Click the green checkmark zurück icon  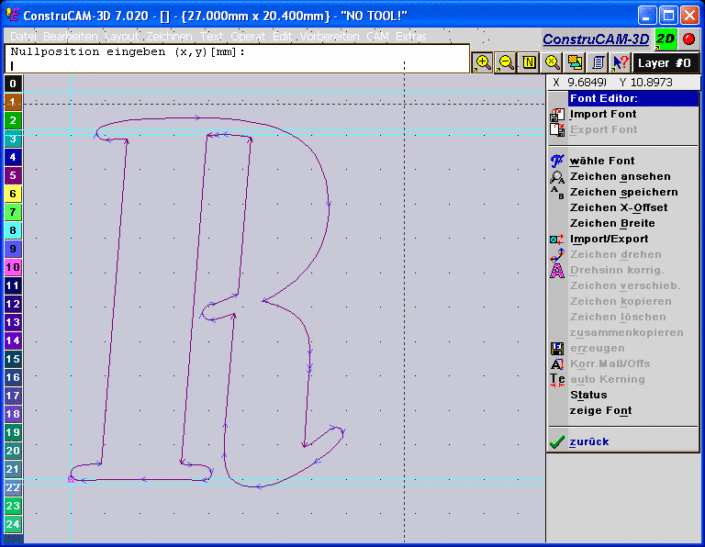pyautogui.click(x=557, y=442)
